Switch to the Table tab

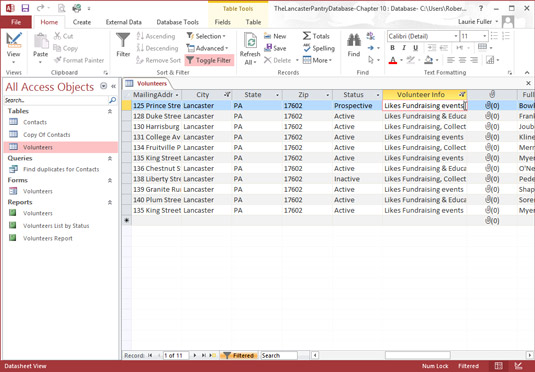point(253,22)
